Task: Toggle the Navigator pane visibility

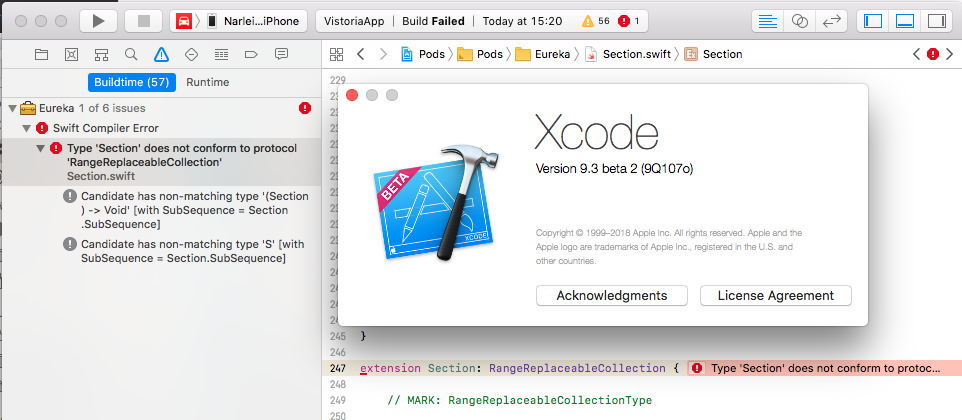Action: (872, 21)
